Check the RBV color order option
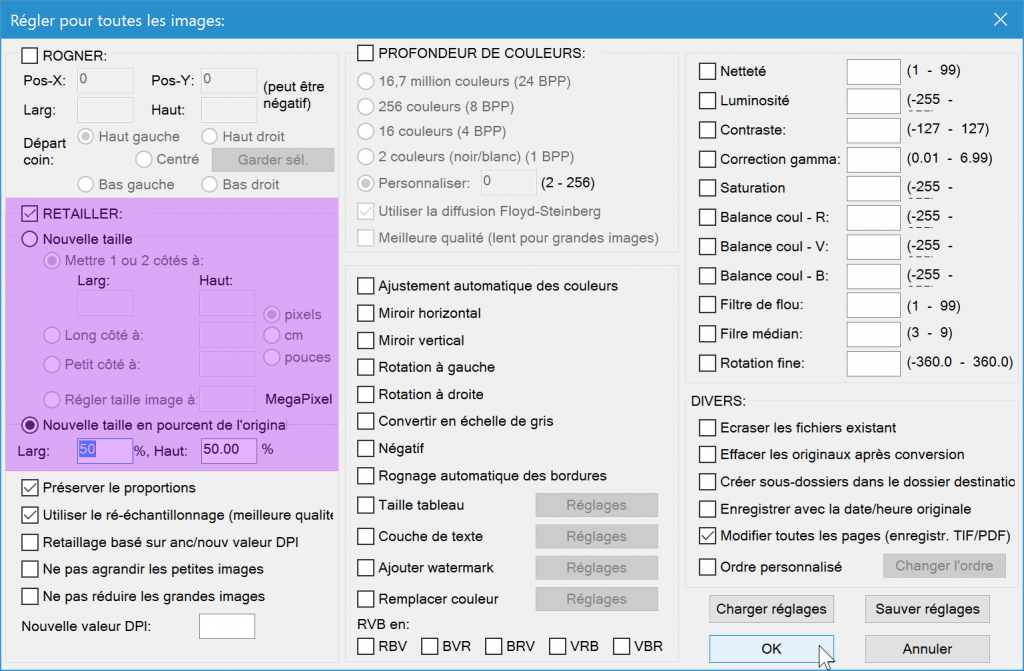This screenshot has width=1024, height=671. [x=366, y=646]
